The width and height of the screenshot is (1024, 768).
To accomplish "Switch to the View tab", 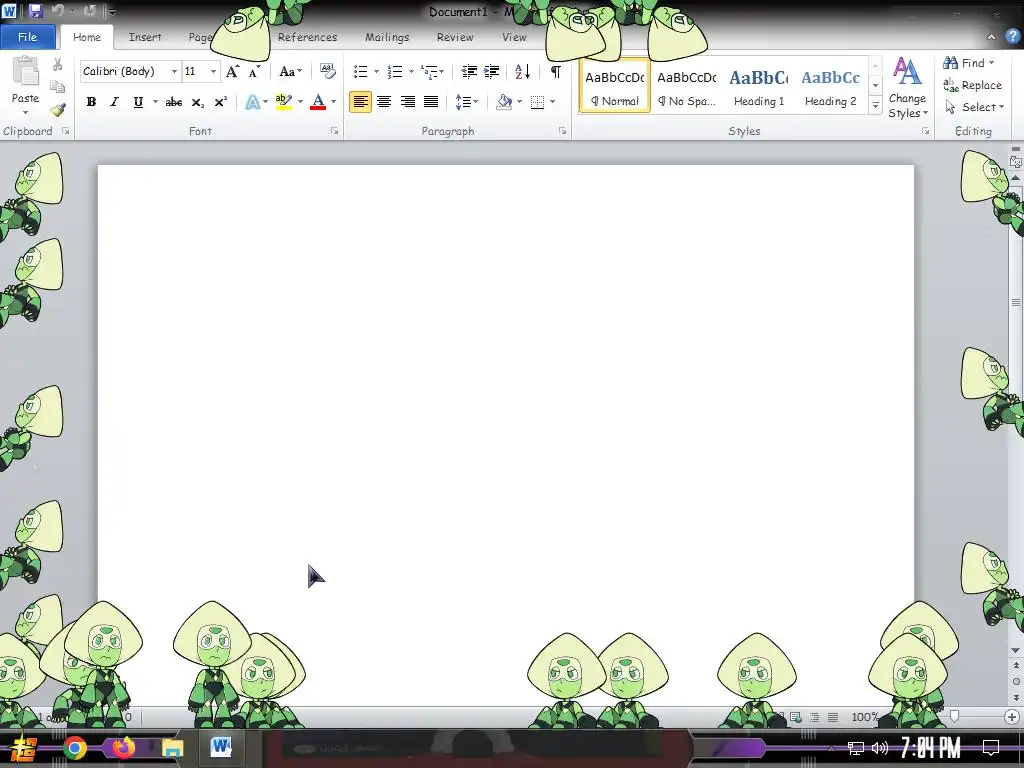I will click(514, 37).
